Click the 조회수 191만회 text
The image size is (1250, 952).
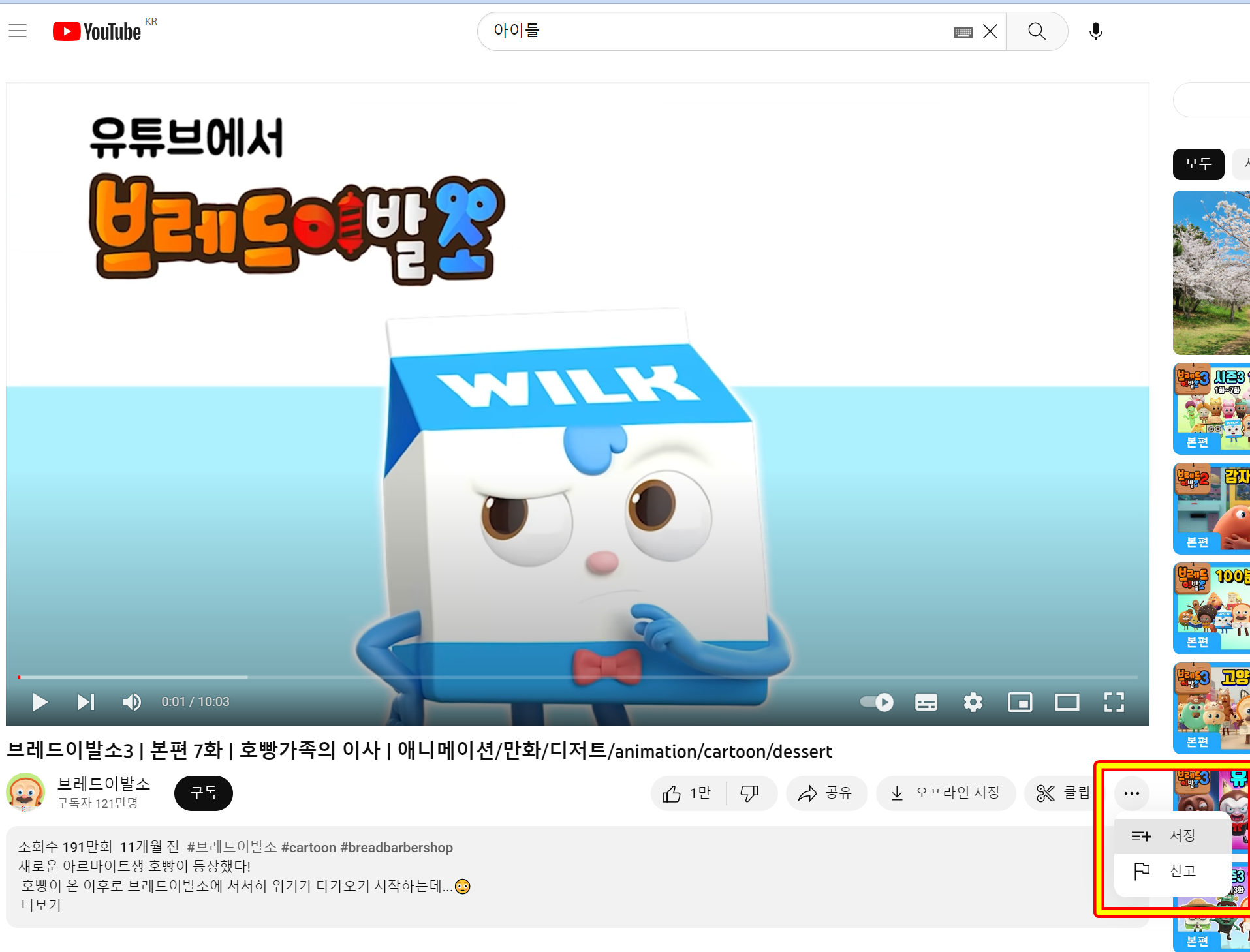tap(65, 847)
